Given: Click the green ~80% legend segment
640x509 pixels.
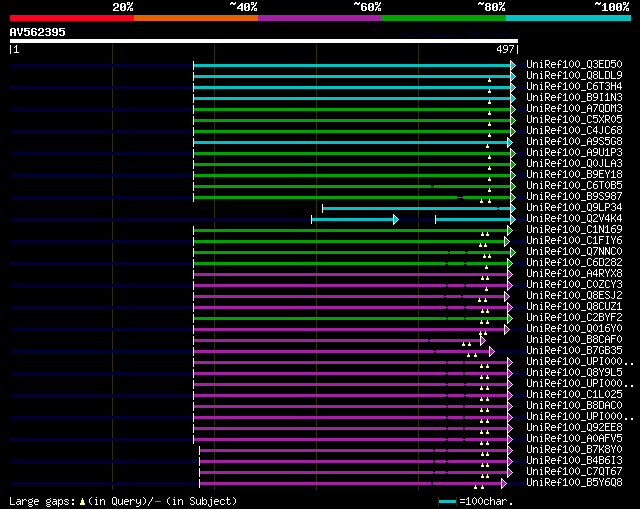Looking at the screenshot, I should tap(444, 18).
